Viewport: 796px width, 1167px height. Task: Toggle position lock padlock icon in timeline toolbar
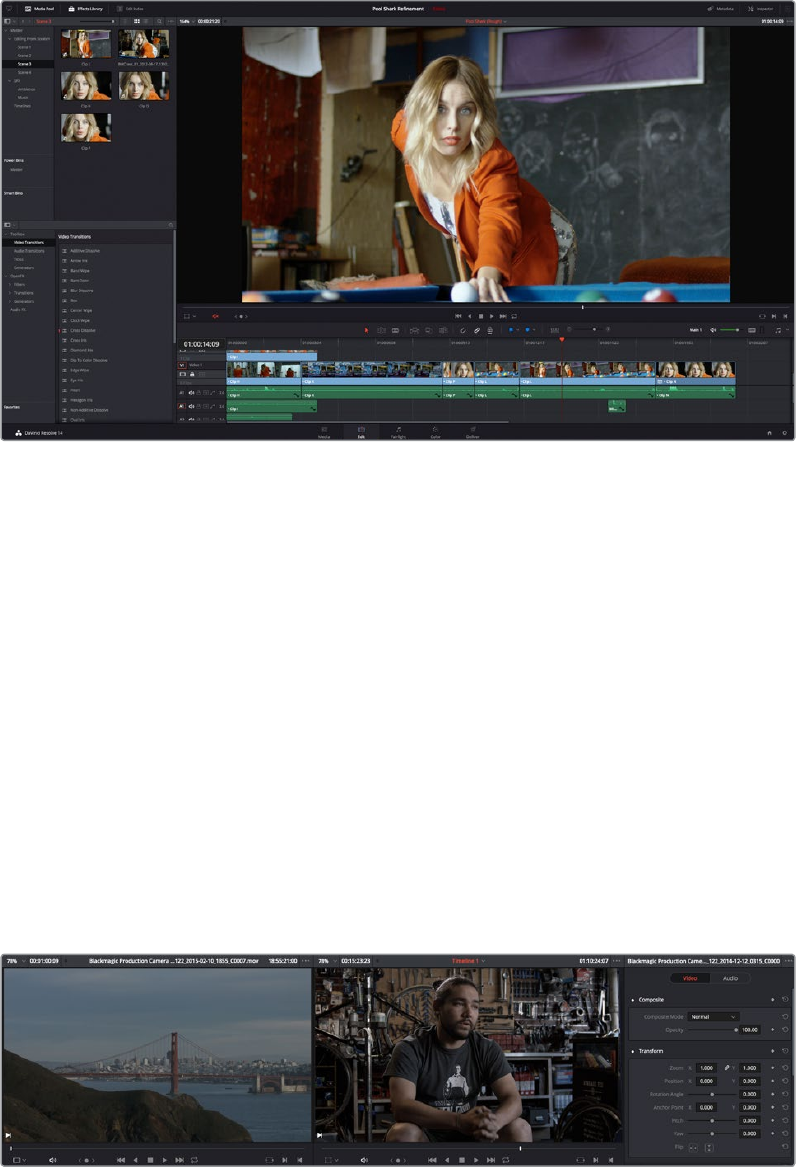(490, 330)
